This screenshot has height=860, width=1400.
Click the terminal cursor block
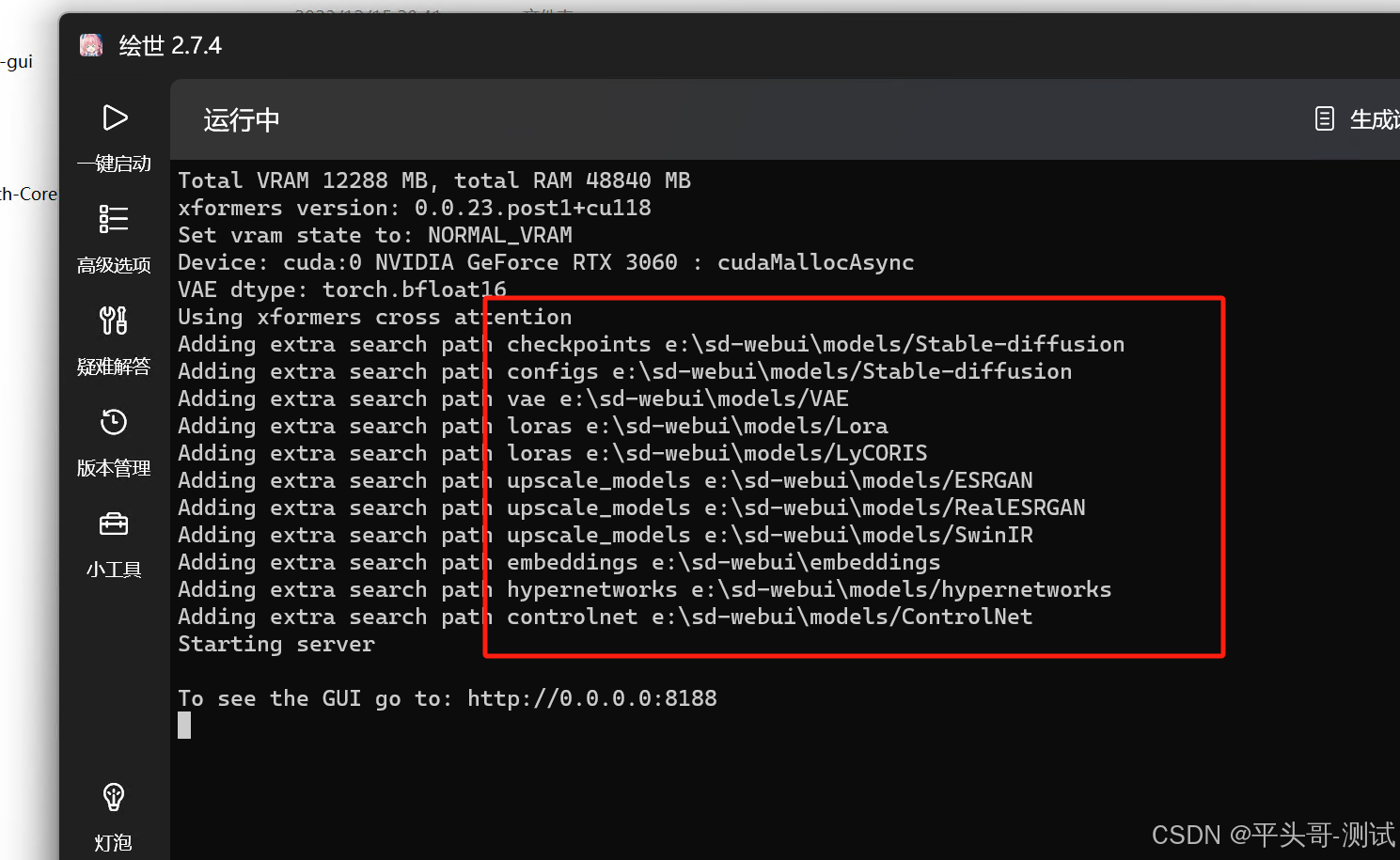[184, 725]
